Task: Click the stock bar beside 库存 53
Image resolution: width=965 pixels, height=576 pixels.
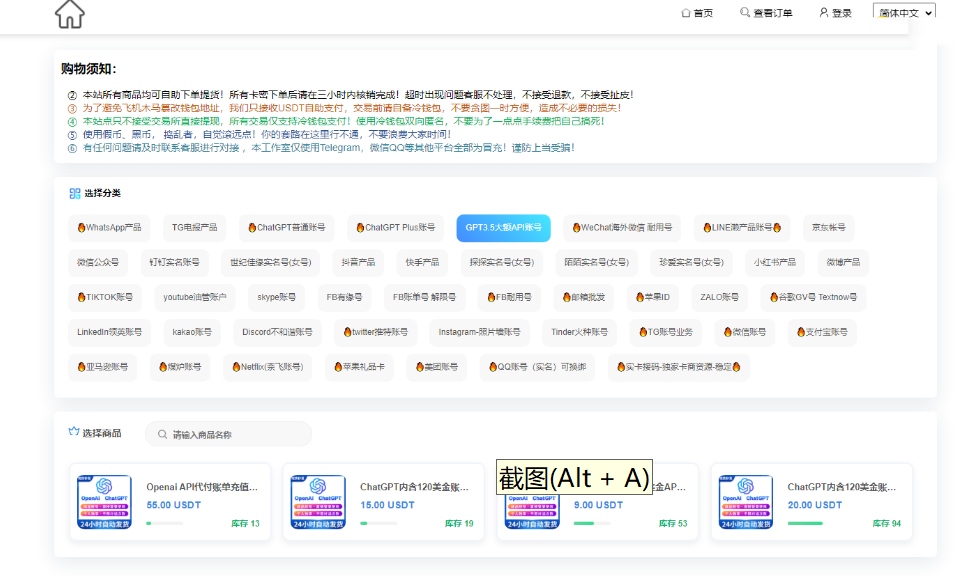Action: 592,524
